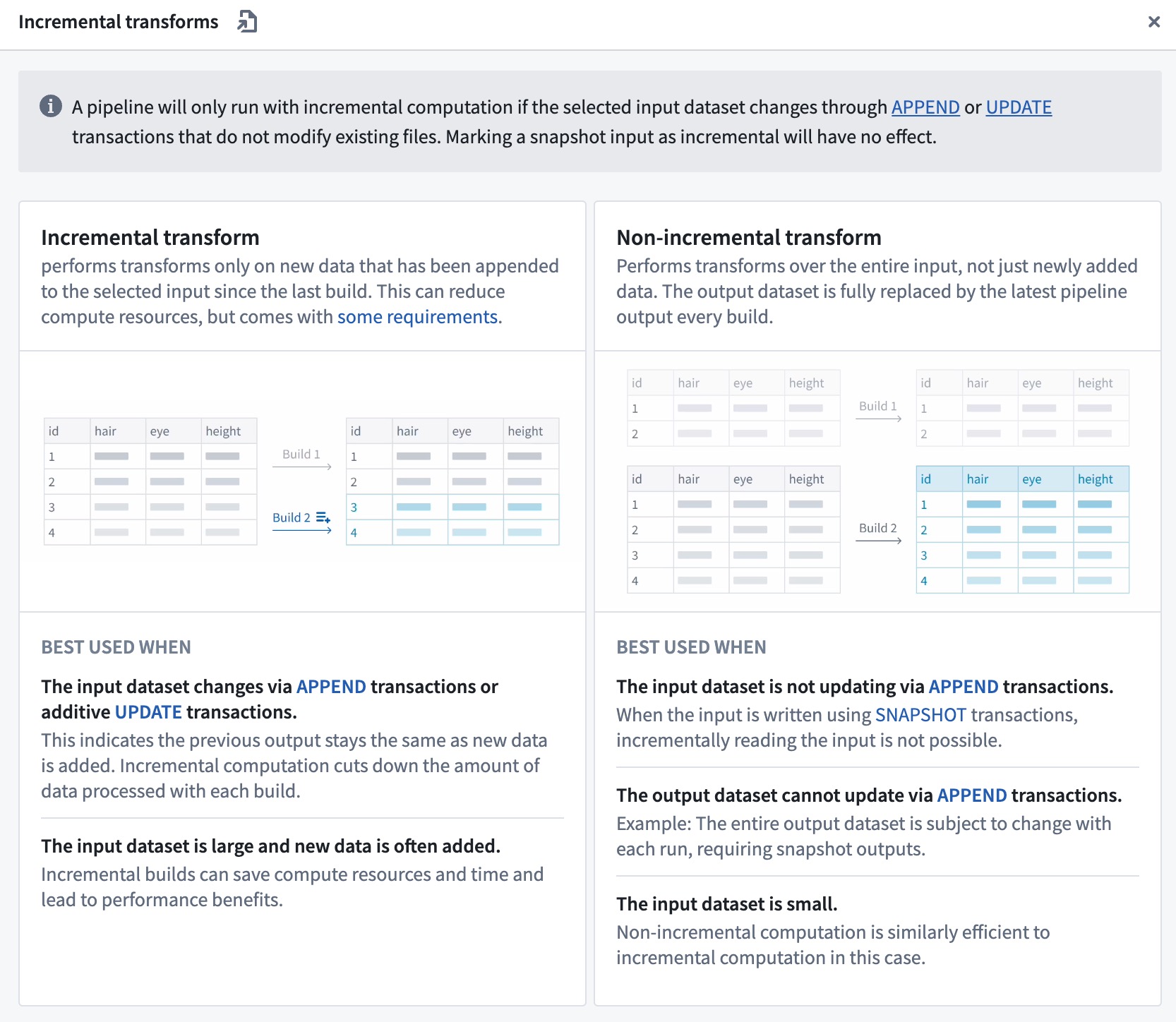Screen dimensions: 1176x1022
Task: Click the Build 2 append icon in incremental diagram
Action: click(323, 518)
